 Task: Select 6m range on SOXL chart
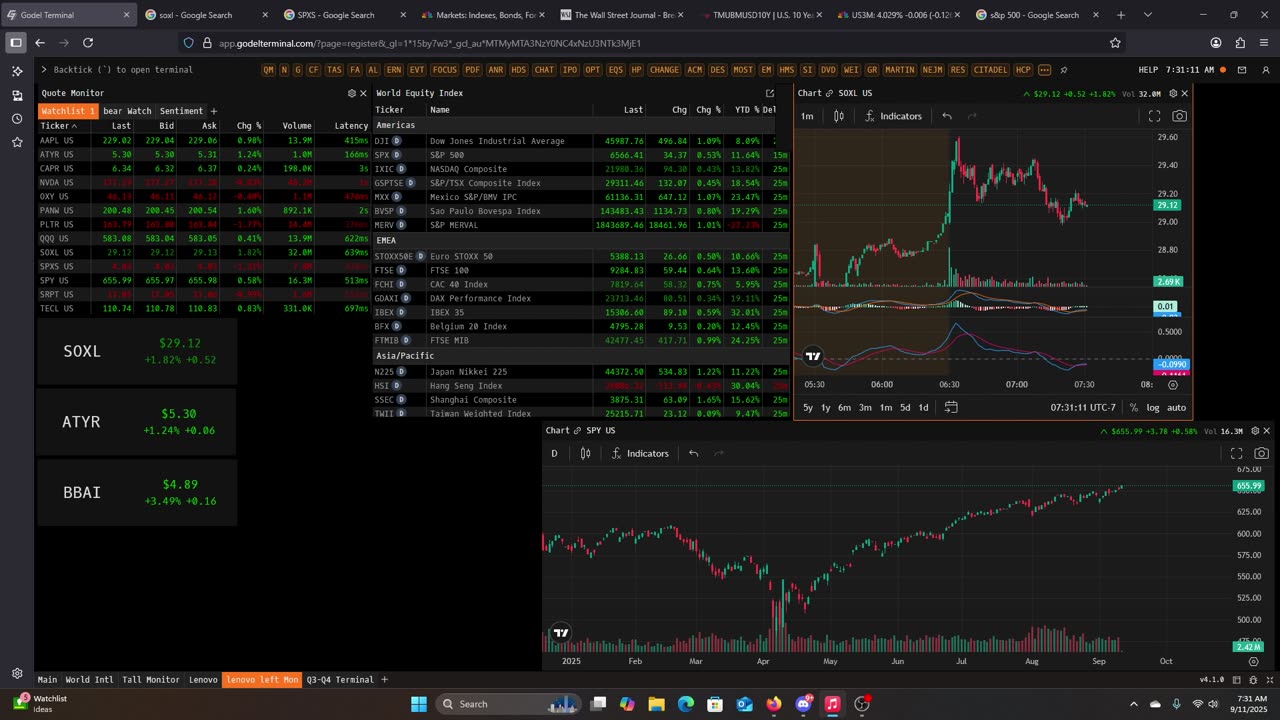point(845,407)
